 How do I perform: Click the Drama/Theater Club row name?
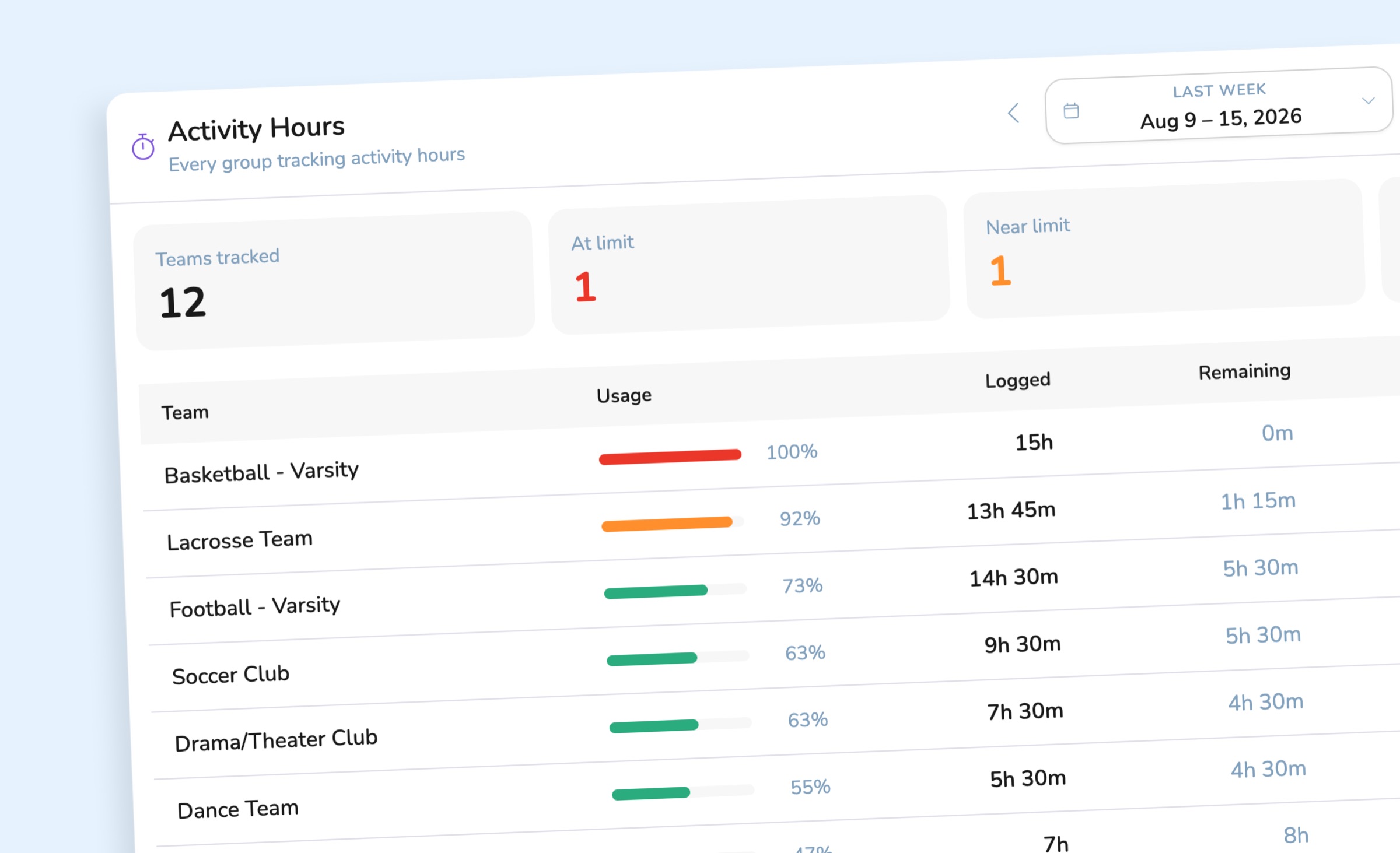pyautogui.click(x=276, y=740)
